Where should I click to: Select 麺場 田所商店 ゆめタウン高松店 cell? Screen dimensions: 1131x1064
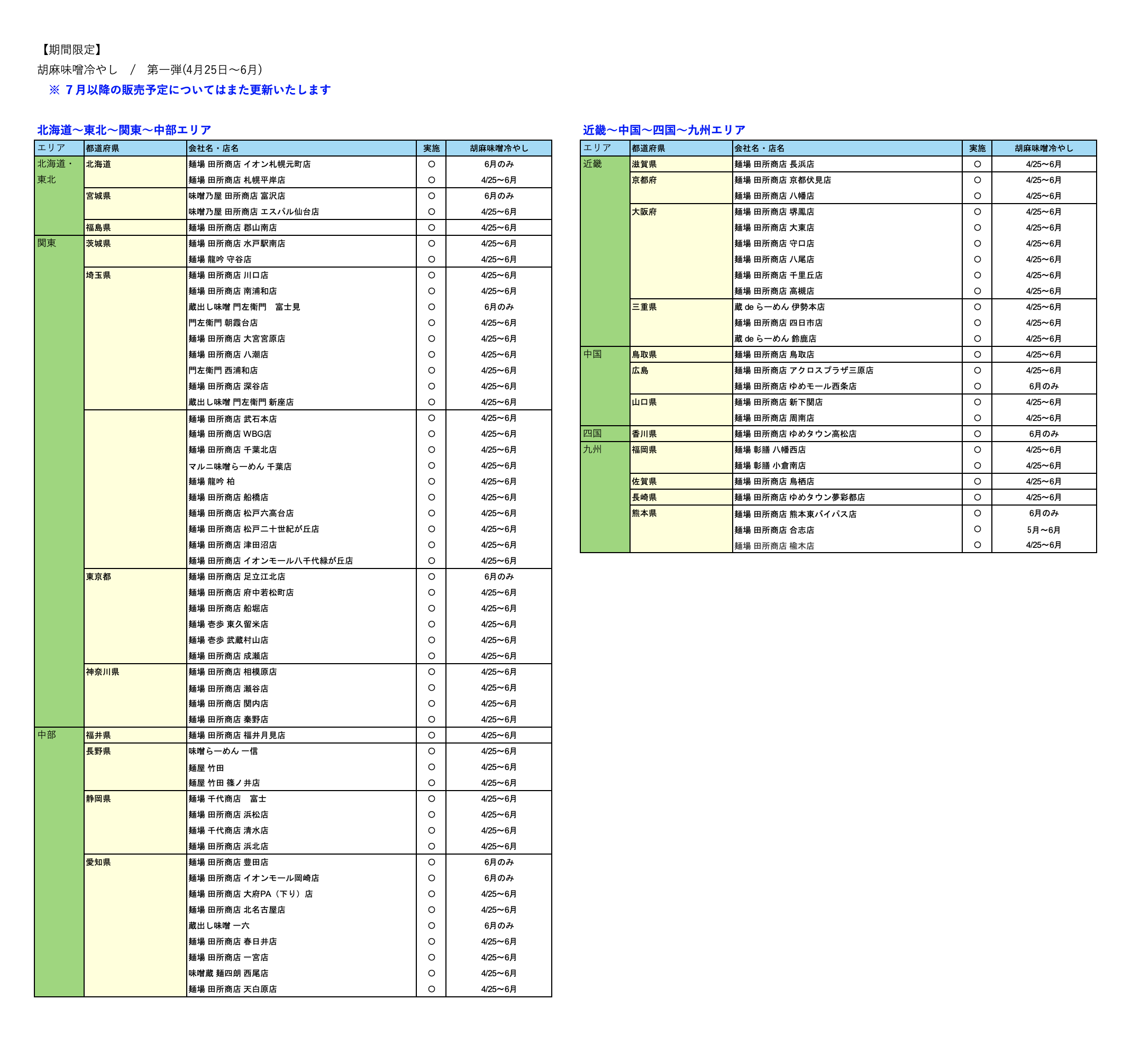[847, 434]
